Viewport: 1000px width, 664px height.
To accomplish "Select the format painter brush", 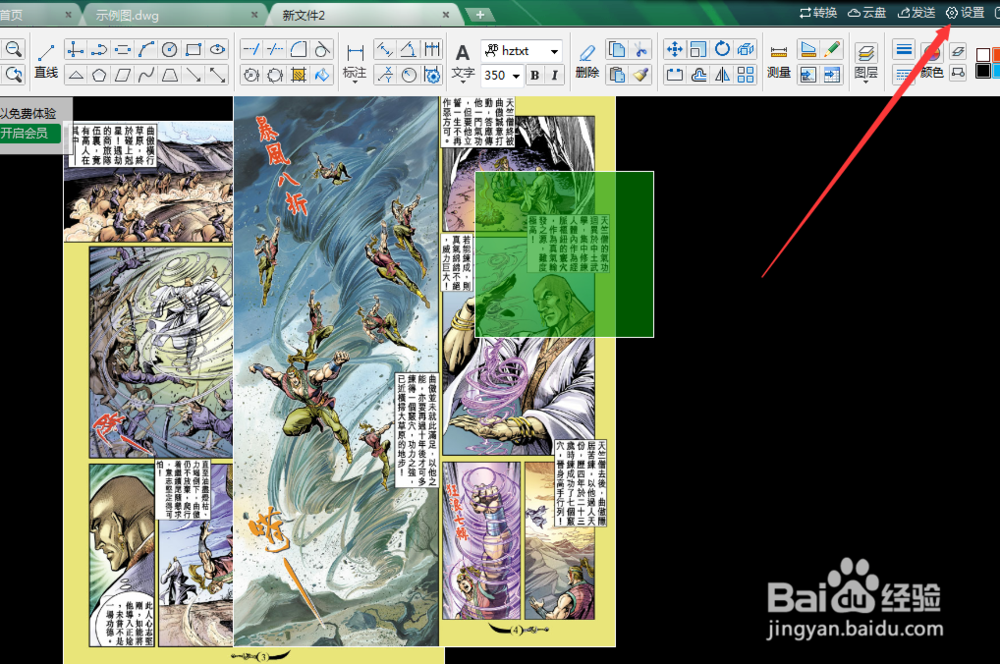I will (641, 75).
